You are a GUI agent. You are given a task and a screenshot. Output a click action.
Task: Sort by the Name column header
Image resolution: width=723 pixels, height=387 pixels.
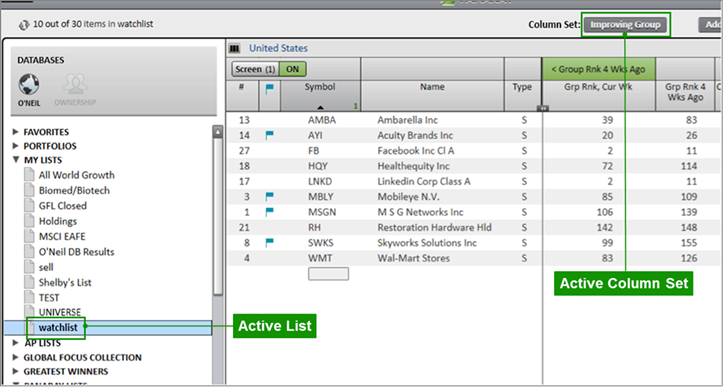(433, 95)
